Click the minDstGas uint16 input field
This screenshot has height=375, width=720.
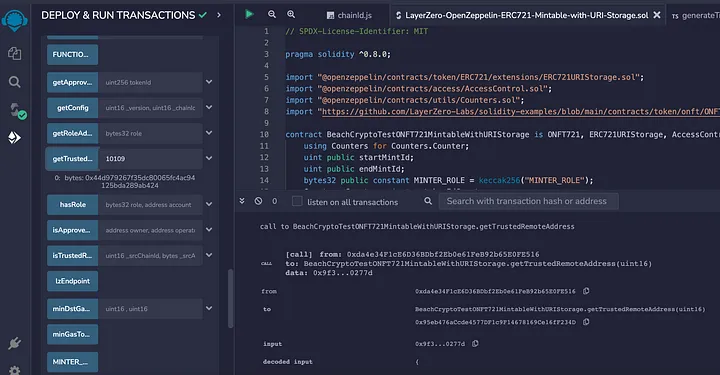(x=150, y=309)
